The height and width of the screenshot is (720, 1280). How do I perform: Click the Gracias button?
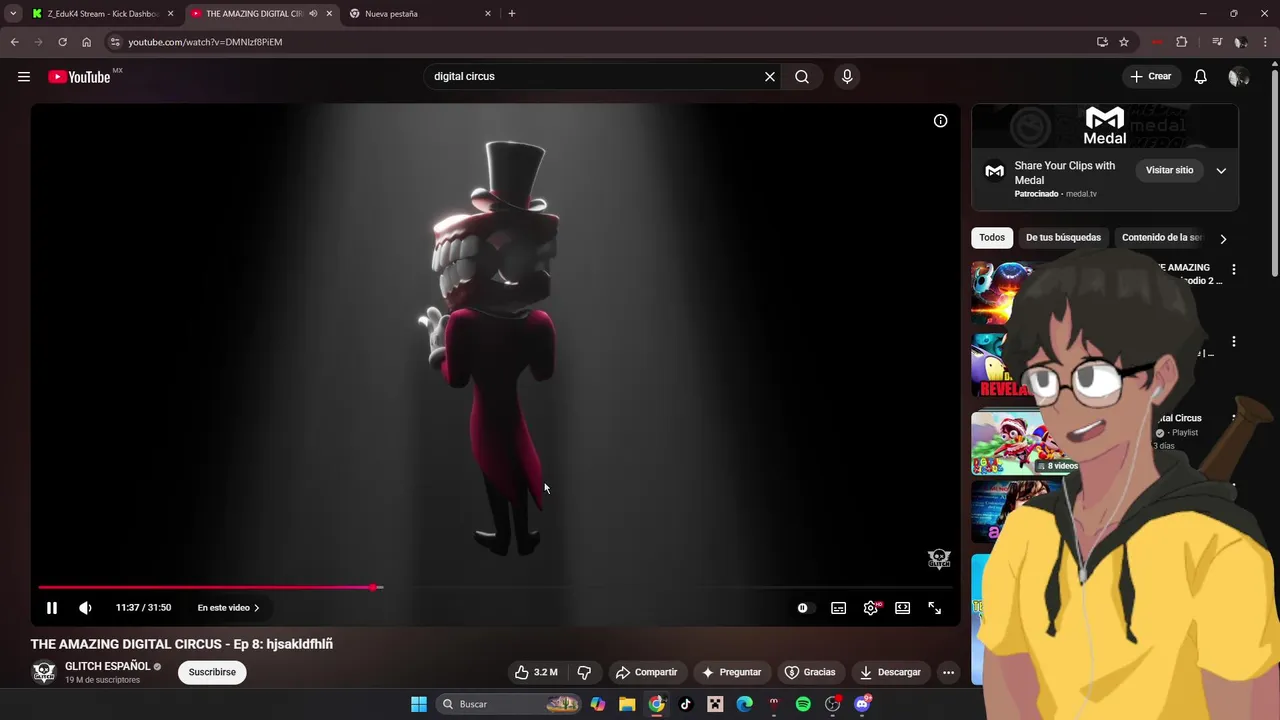(x=810, y=672)
